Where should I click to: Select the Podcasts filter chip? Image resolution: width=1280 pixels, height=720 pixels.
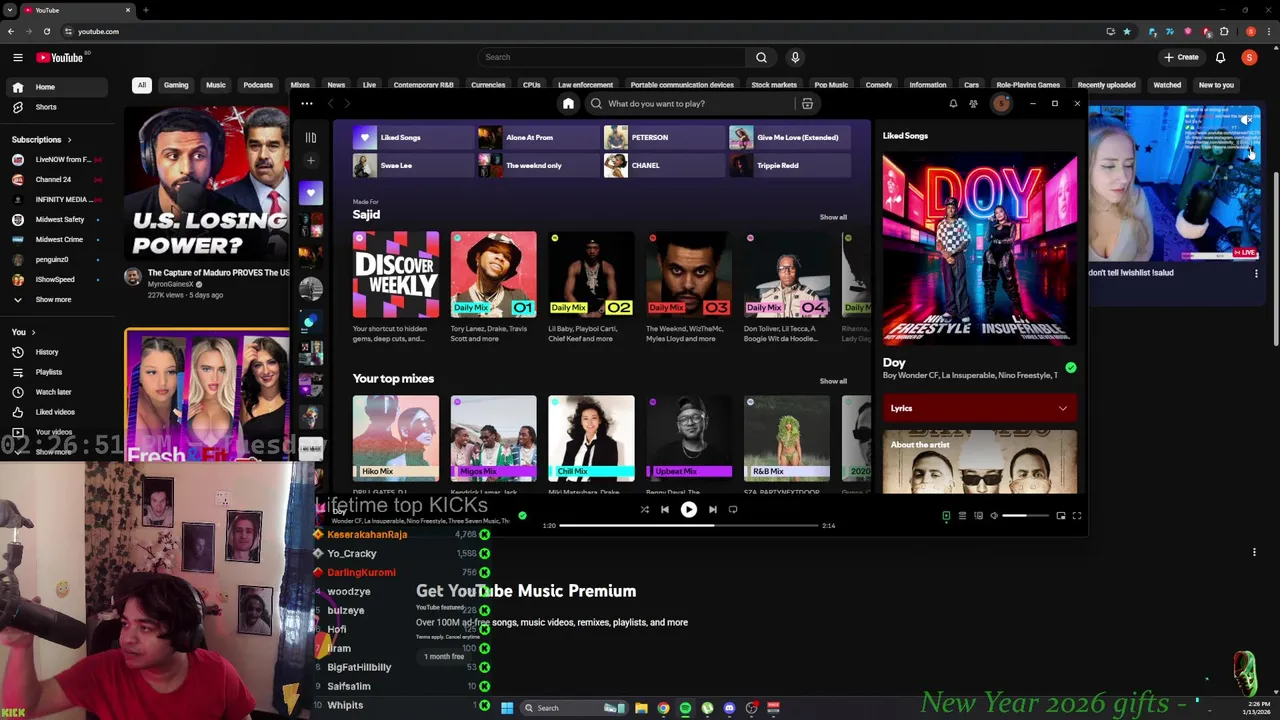[x=258, y=85]
